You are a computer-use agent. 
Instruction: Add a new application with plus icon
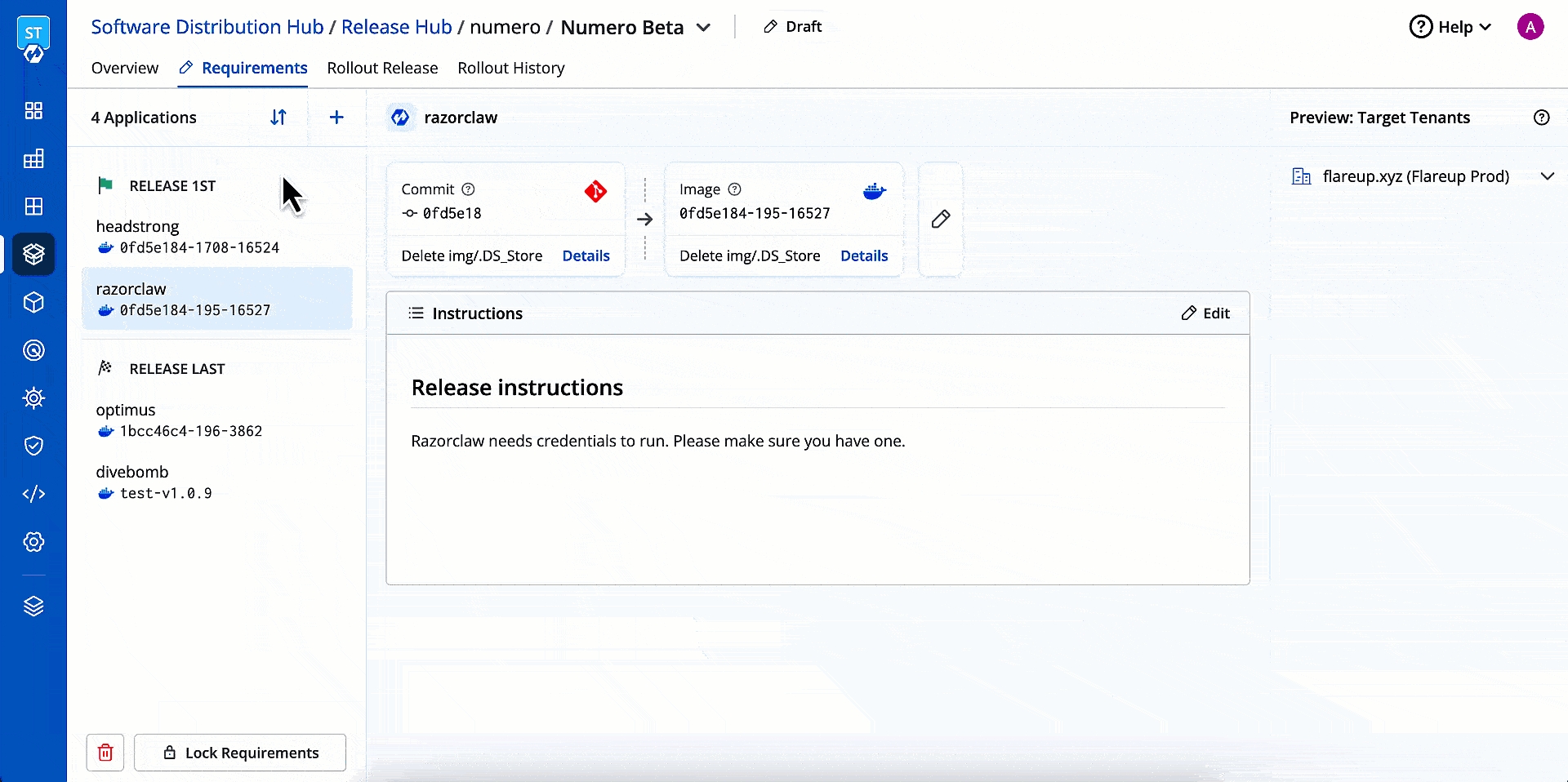[x=336, y=118]
